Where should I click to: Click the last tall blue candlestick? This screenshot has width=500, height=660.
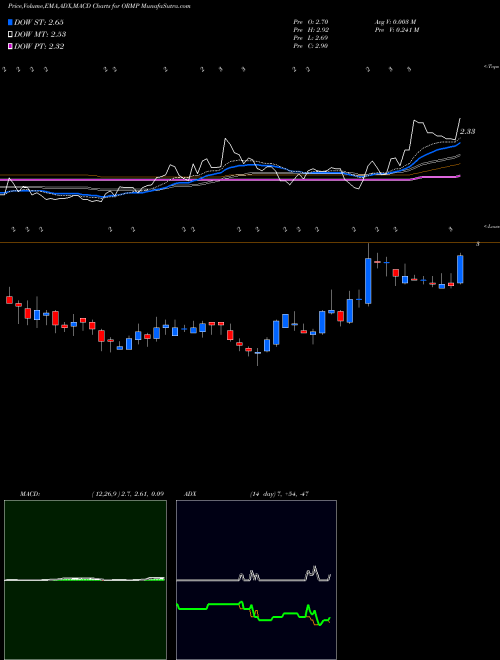click(460, 269)
